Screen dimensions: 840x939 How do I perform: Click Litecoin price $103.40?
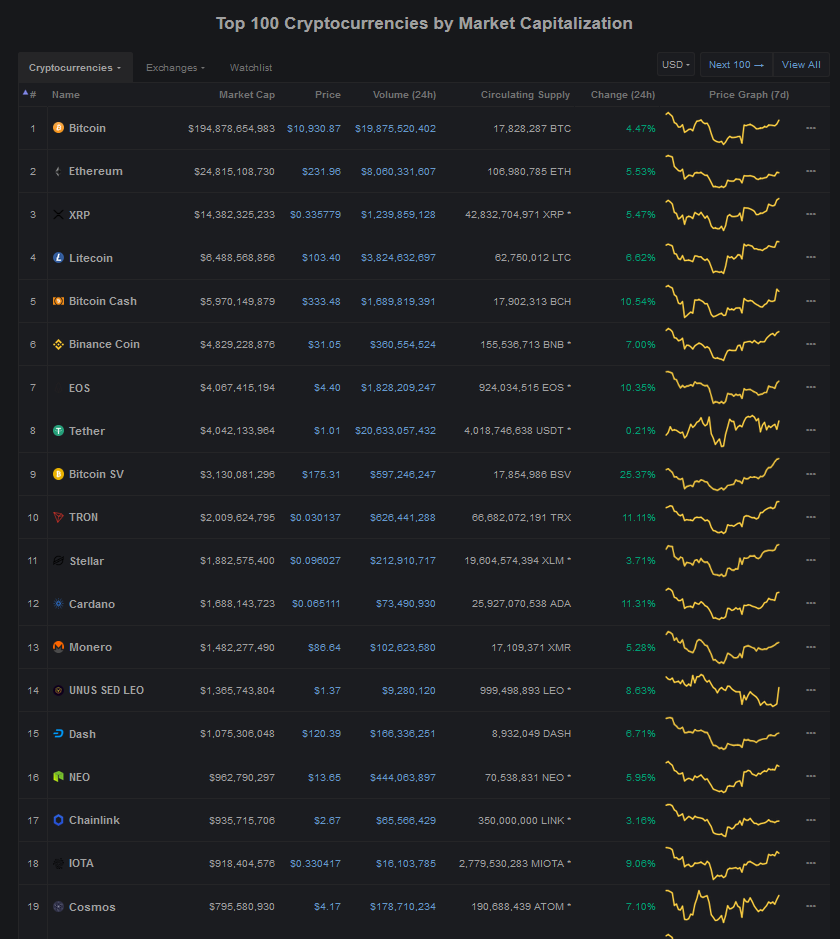[x=321, y=258]
